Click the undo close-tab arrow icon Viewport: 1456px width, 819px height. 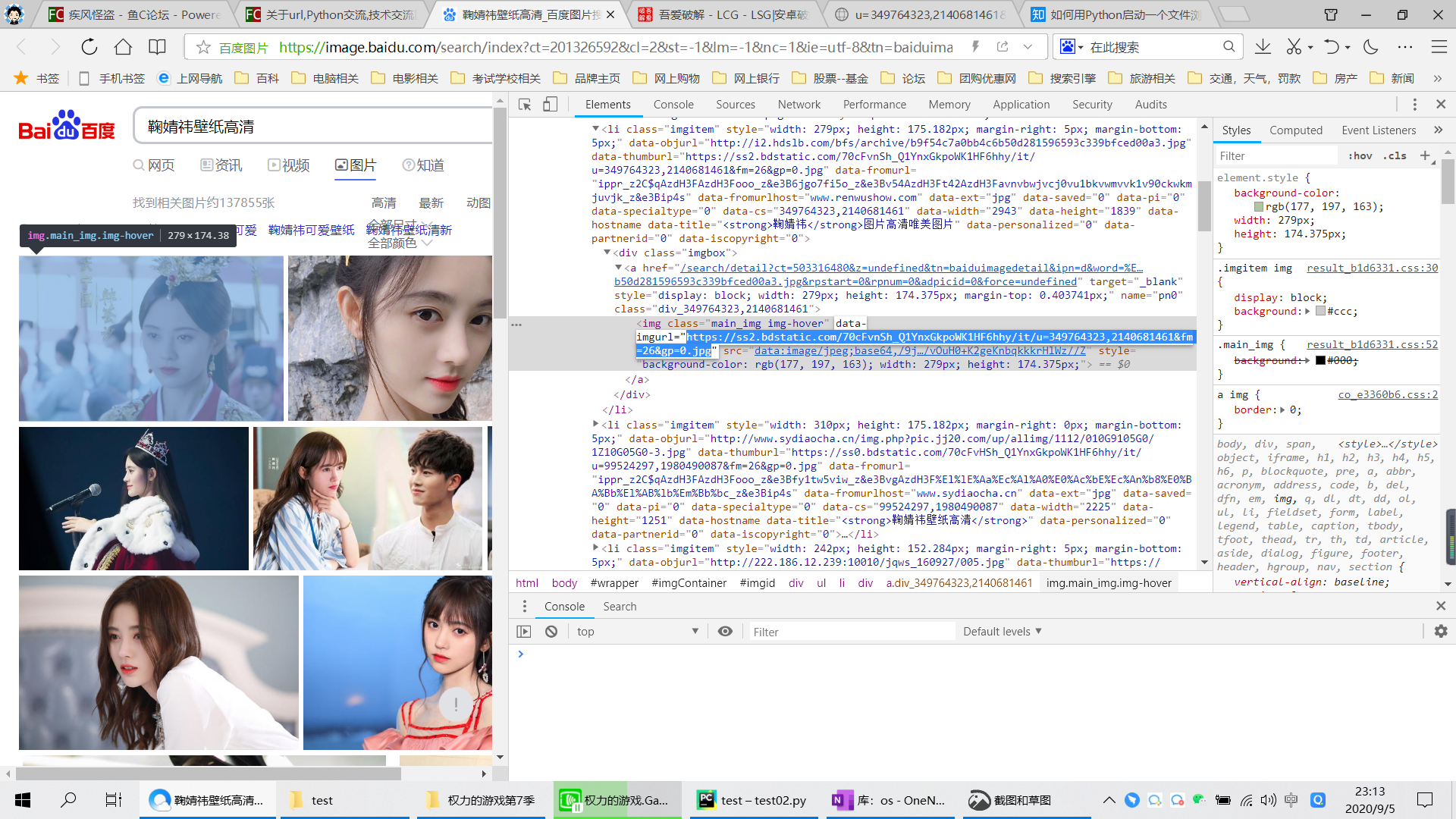coord(1332,47)
